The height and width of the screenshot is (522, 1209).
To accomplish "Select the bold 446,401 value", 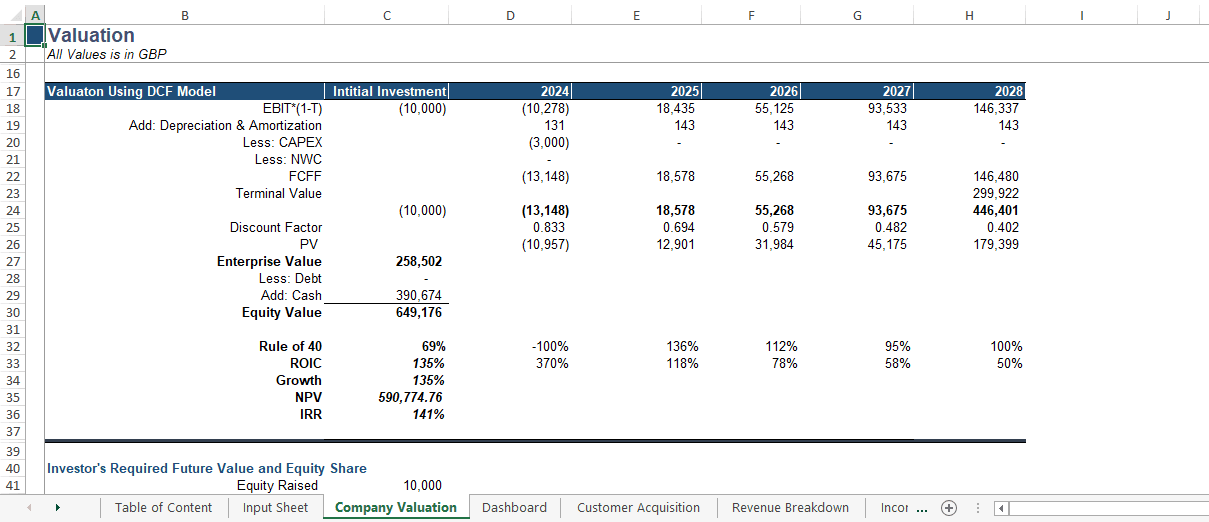I will [996, 210].
